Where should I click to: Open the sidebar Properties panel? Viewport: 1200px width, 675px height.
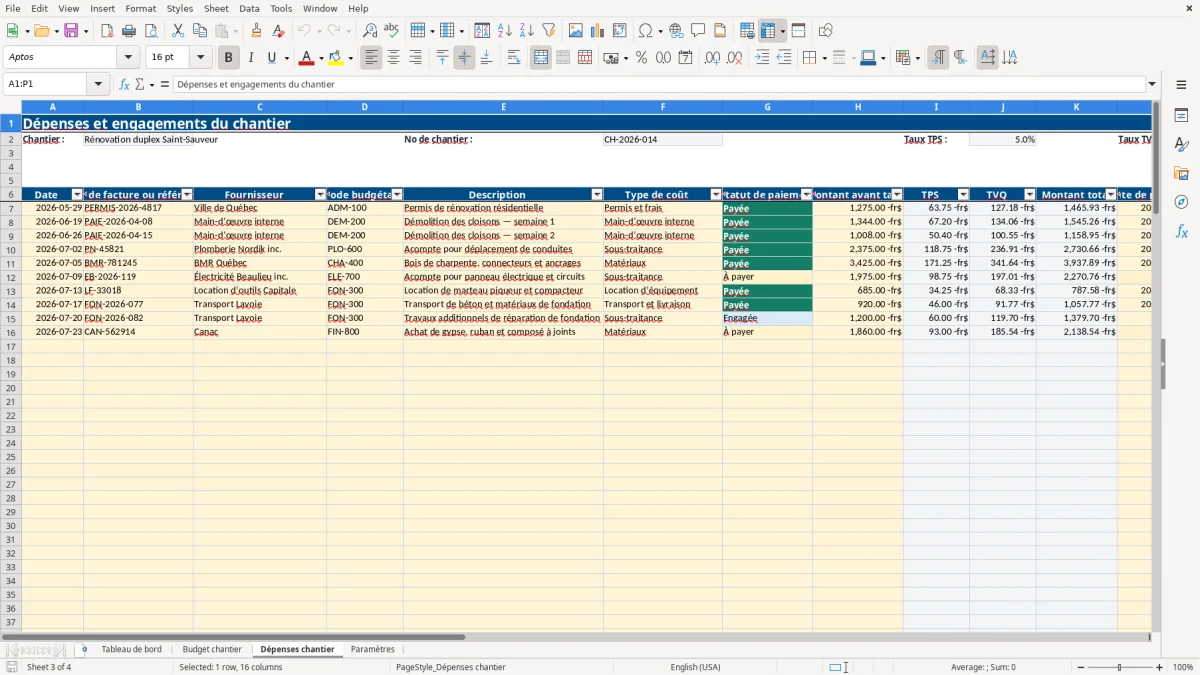click(1181, 115)
